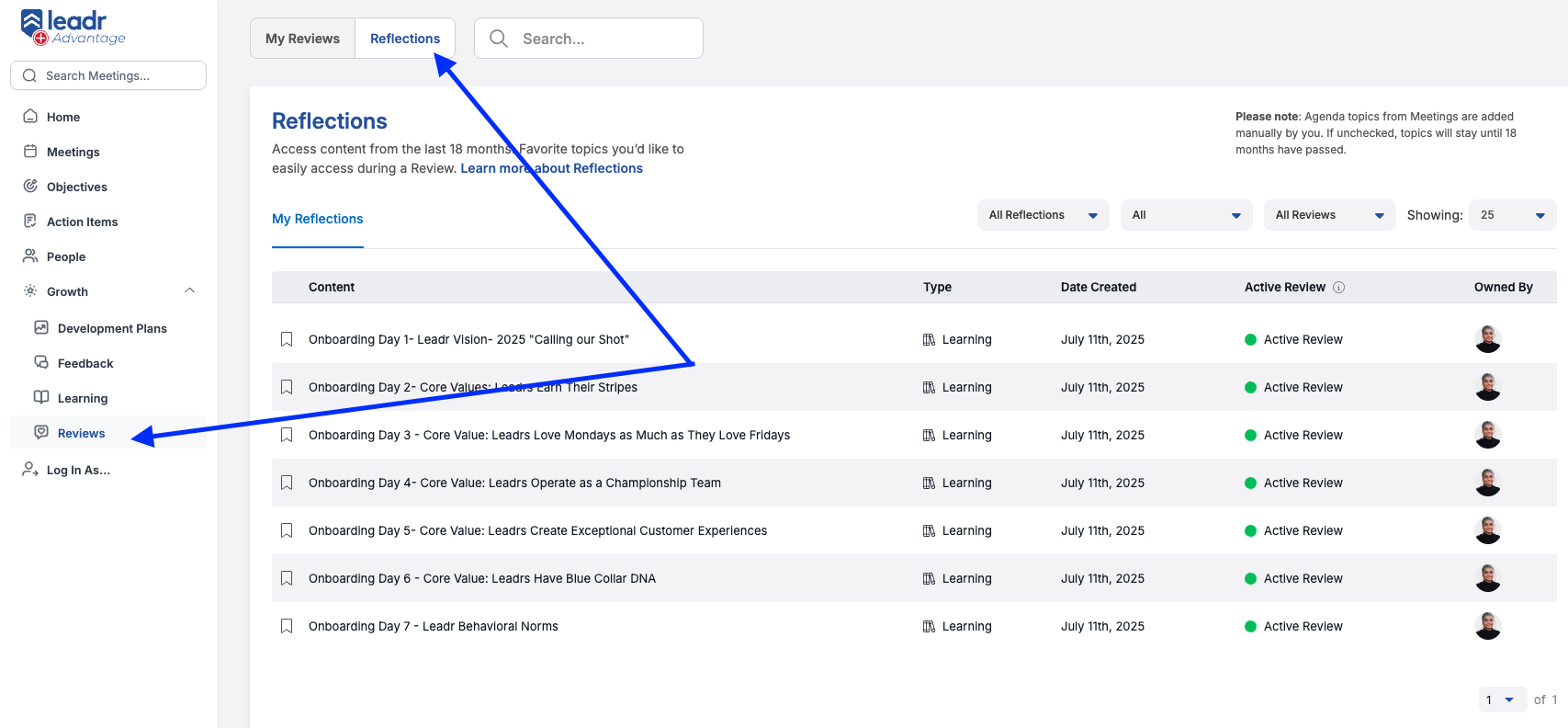Click Learning type icon for Onboarding Day 7
The height and width of the screenshot is (728, 1568).
(929, 626)
